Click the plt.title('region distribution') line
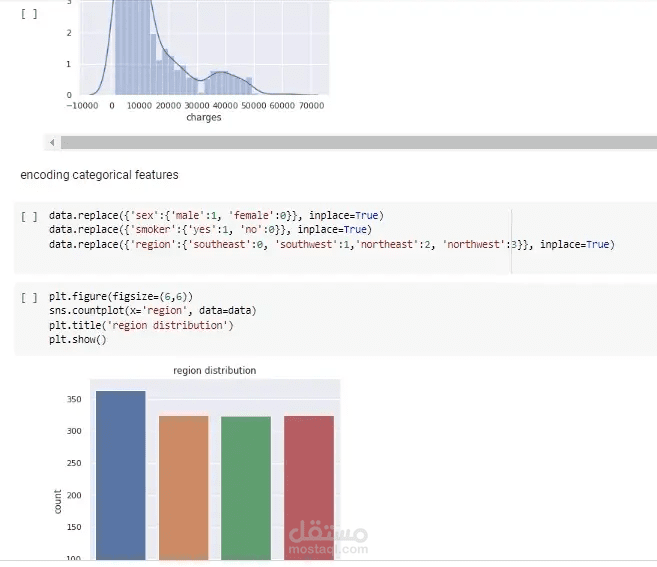This screenshot has width=657, height=567. [140, 326]
